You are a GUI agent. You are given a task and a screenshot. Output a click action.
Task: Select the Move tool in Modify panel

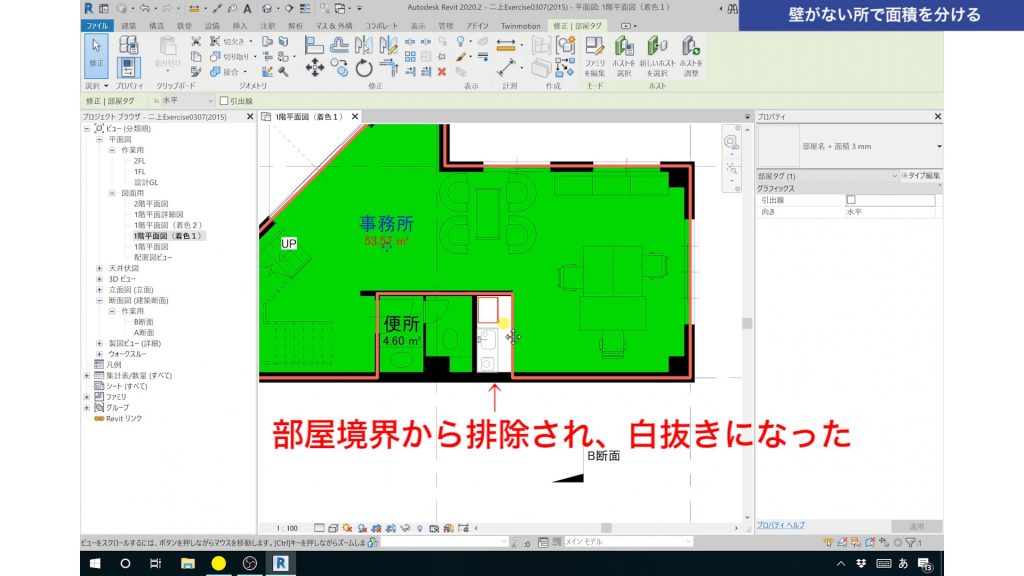pyautogui.click(x=315, y=67)
